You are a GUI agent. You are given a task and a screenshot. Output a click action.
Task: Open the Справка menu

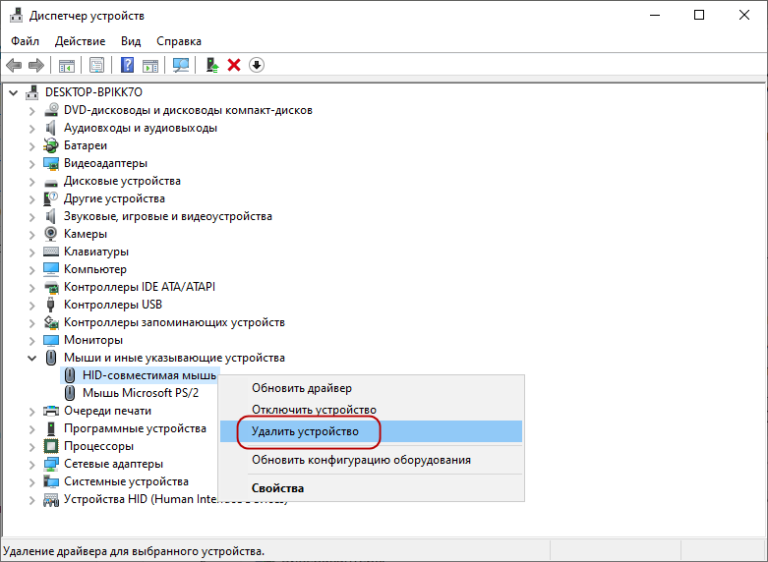[x=179, y=41]
